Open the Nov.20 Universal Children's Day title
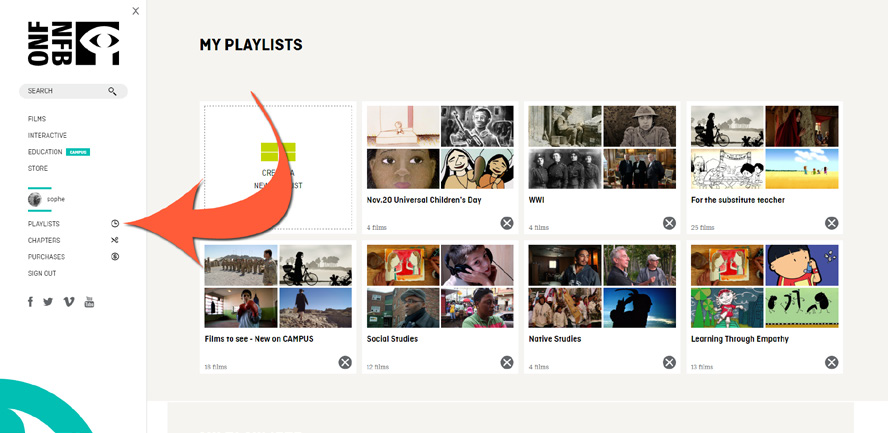 424,200
